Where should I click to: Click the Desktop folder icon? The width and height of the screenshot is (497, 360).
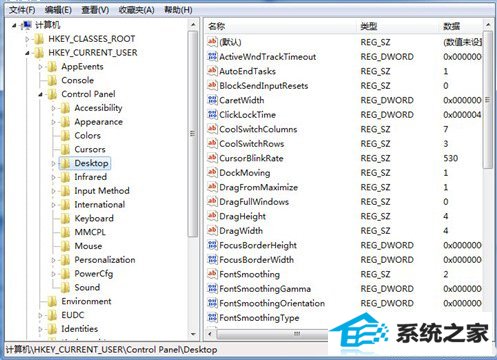65,163
